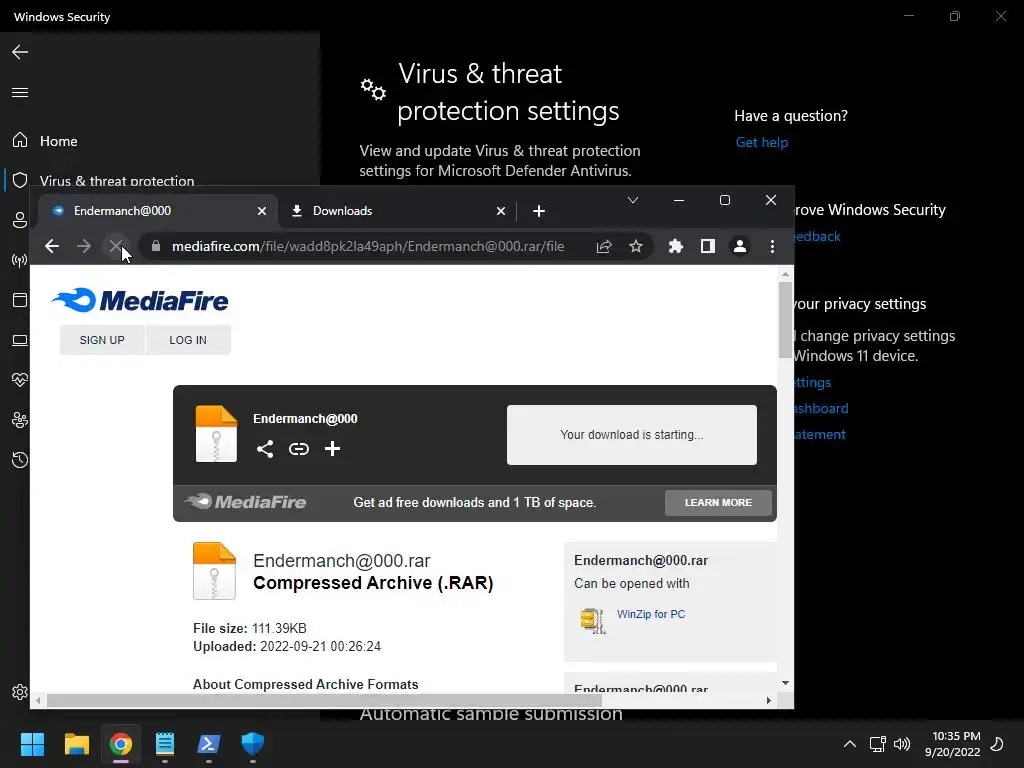
Task: Open Windows Security settings gear
Action: tap(20, 692)
